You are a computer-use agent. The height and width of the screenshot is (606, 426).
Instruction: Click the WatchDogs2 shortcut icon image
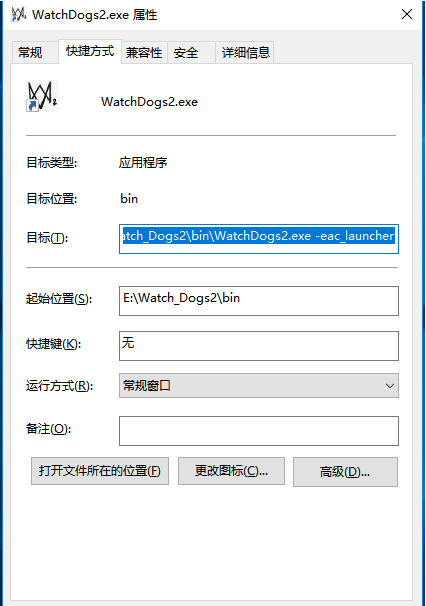42,96
